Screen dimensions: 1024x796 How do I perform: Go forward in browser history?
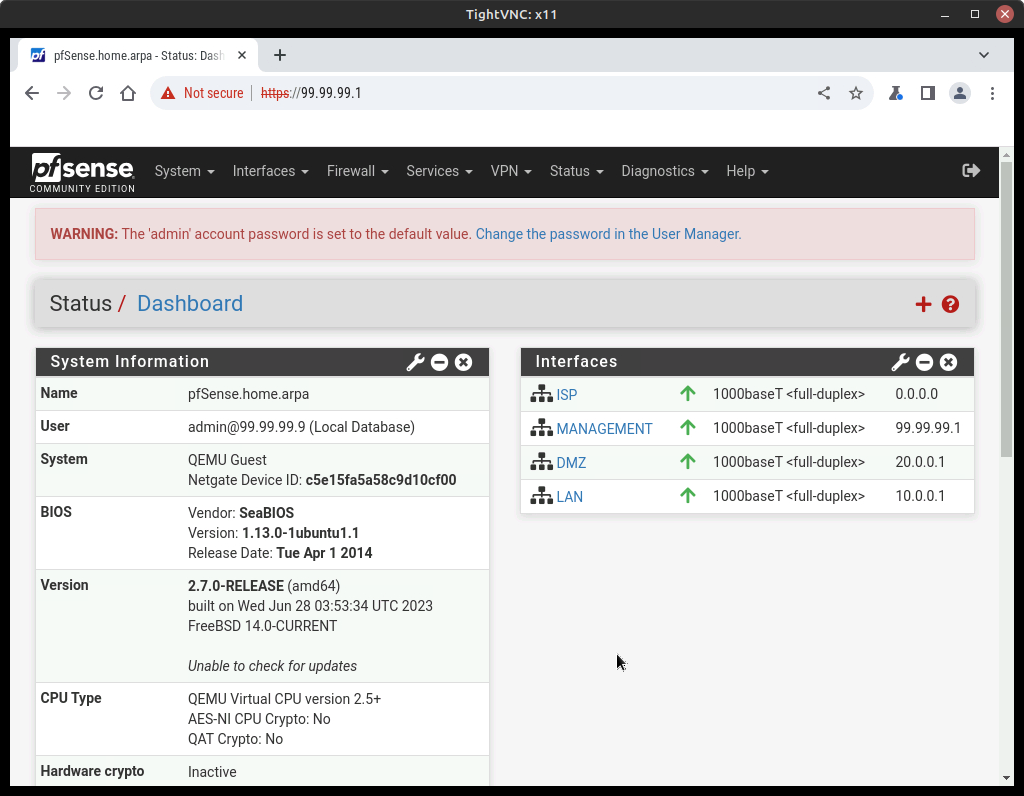[64, 93]
